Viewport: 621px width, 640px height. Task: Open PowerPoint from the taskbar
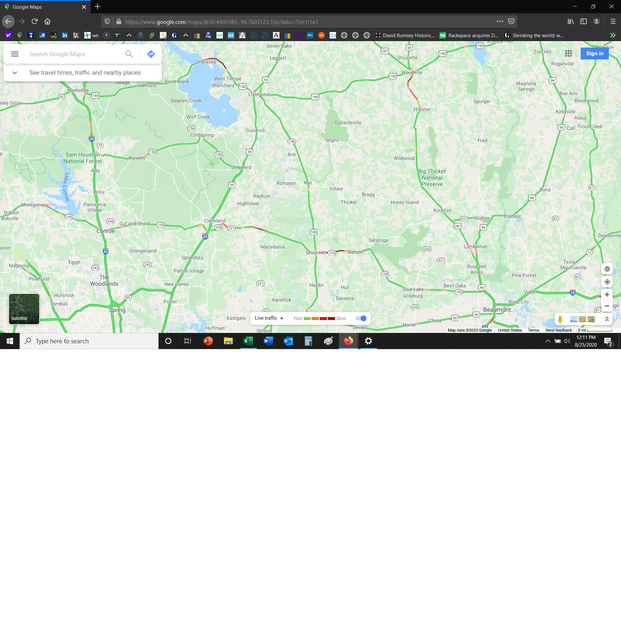point(208,341)
